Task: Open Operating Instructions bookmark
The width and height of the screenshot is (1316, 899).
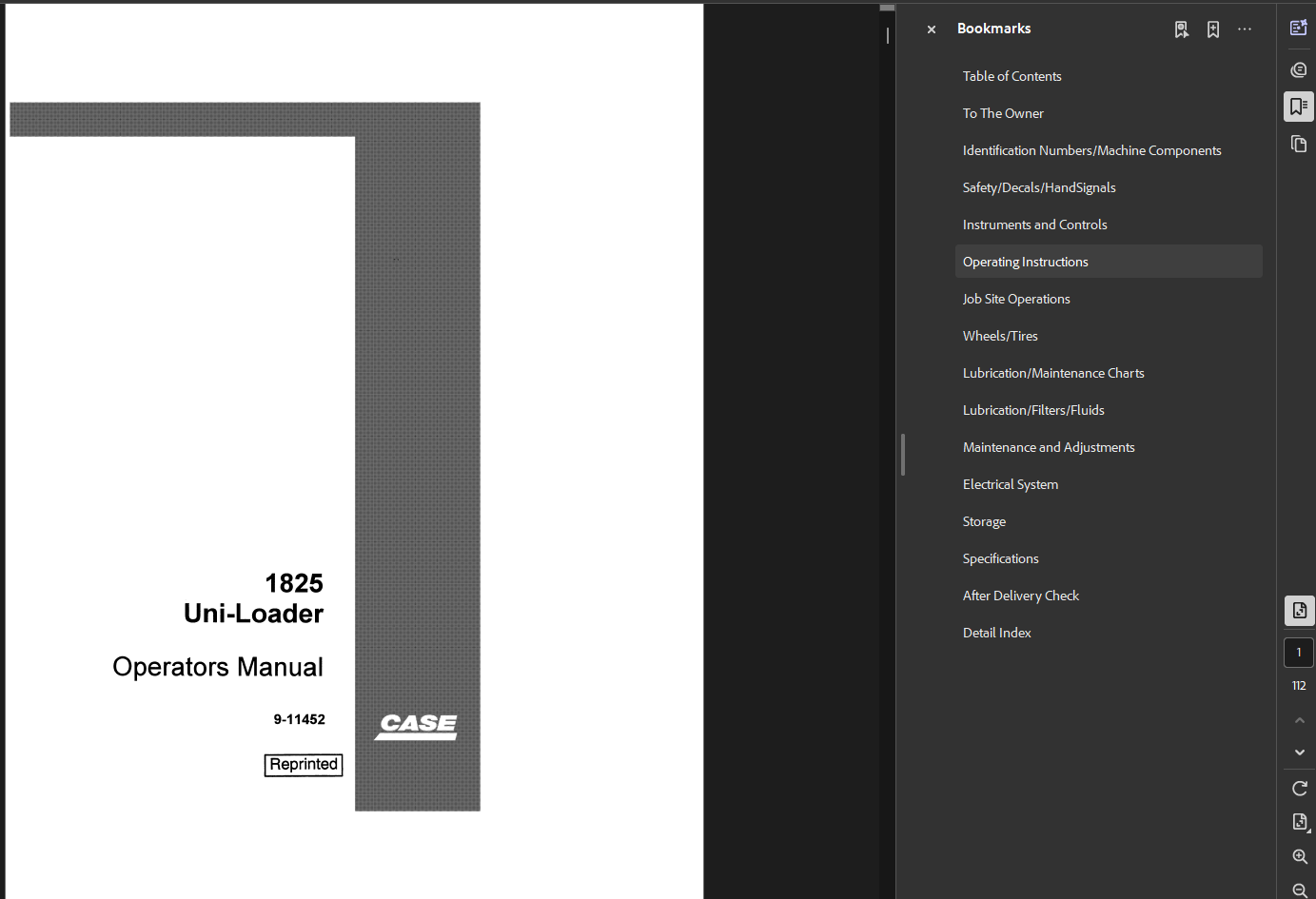Action: [x=1109, y=262]
